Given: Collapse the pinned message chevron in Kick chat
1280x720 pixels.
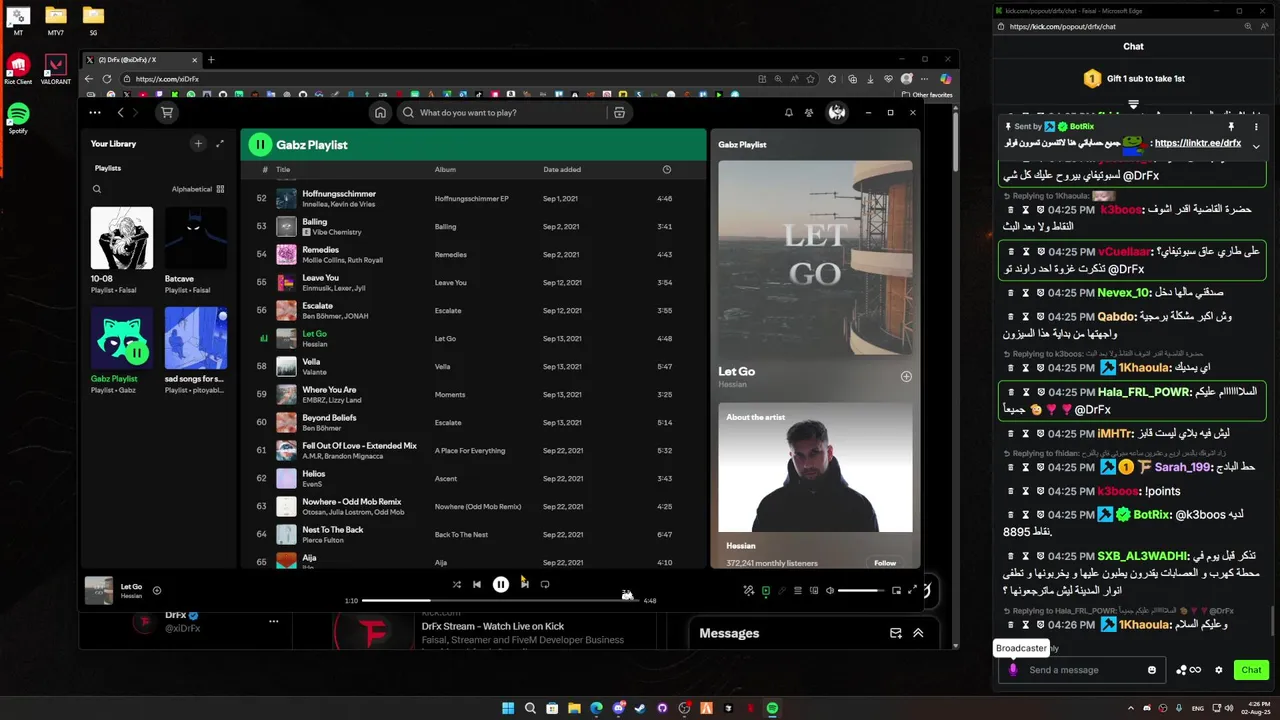Looking at the screenshot, I should pos(1256,147).
